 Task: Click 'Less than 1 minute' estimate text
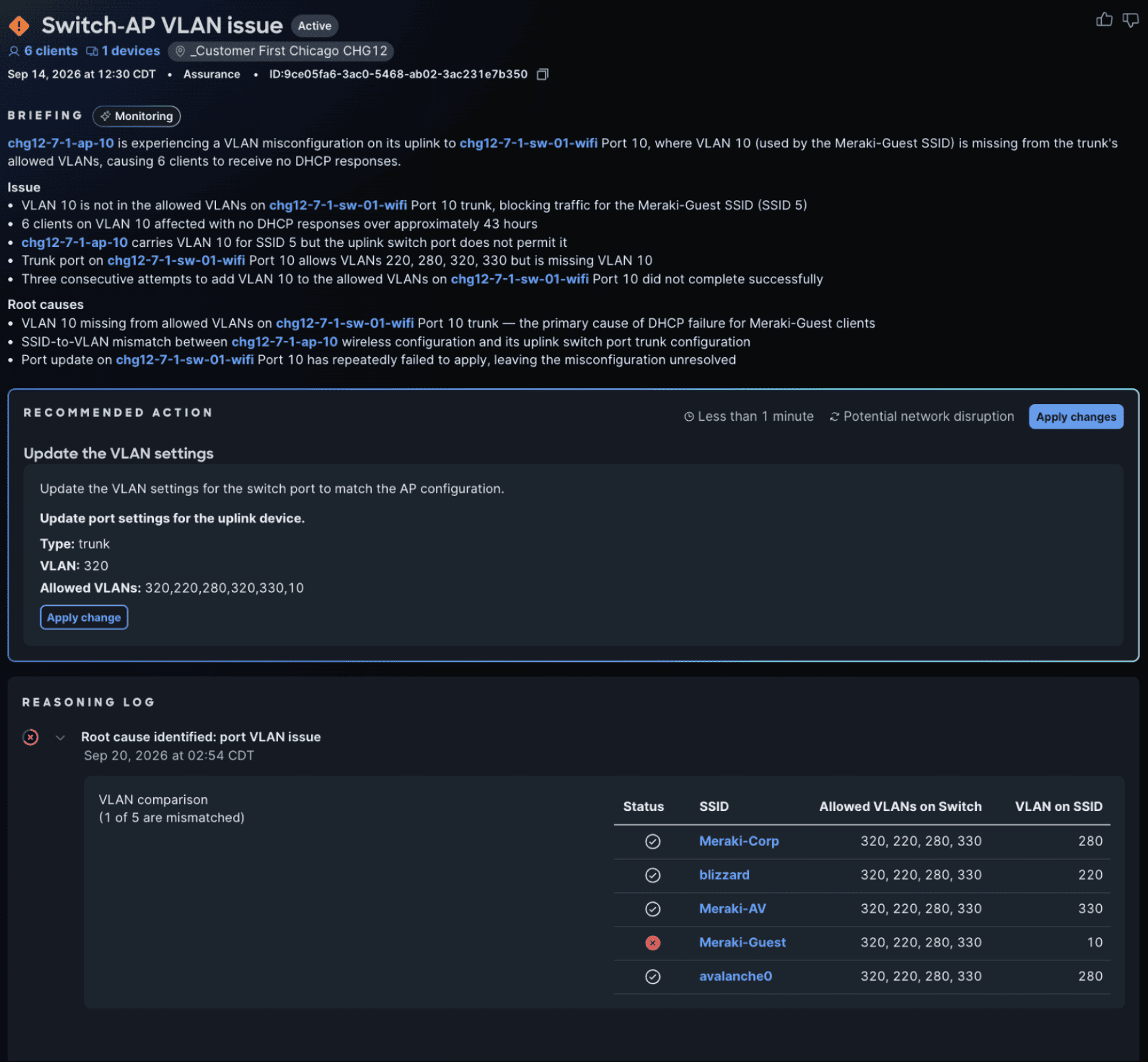(756, 417)
